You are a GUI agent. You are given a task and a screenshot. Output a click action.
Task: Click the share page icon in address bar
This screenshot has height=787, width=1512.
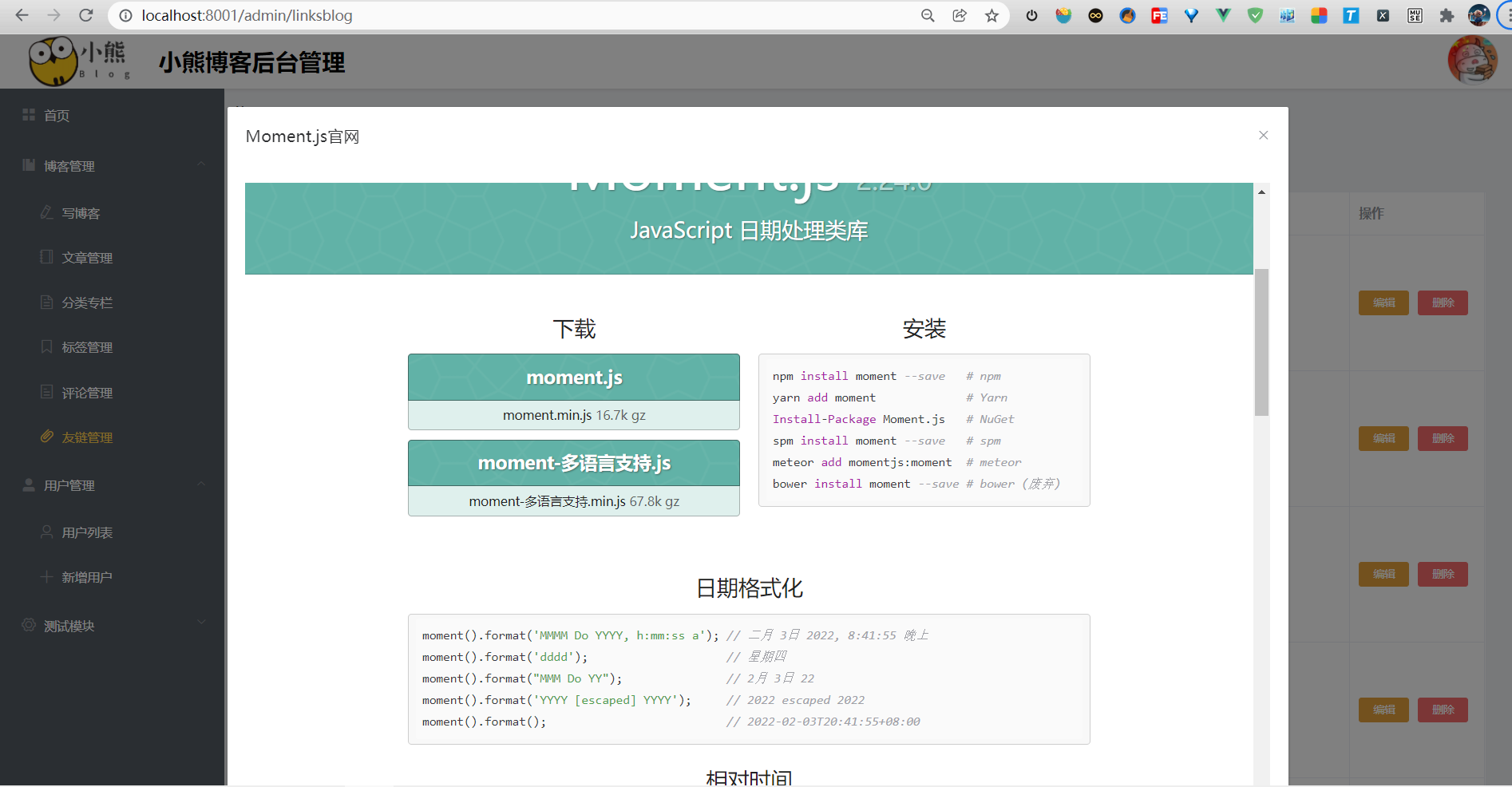coord(960,16)
